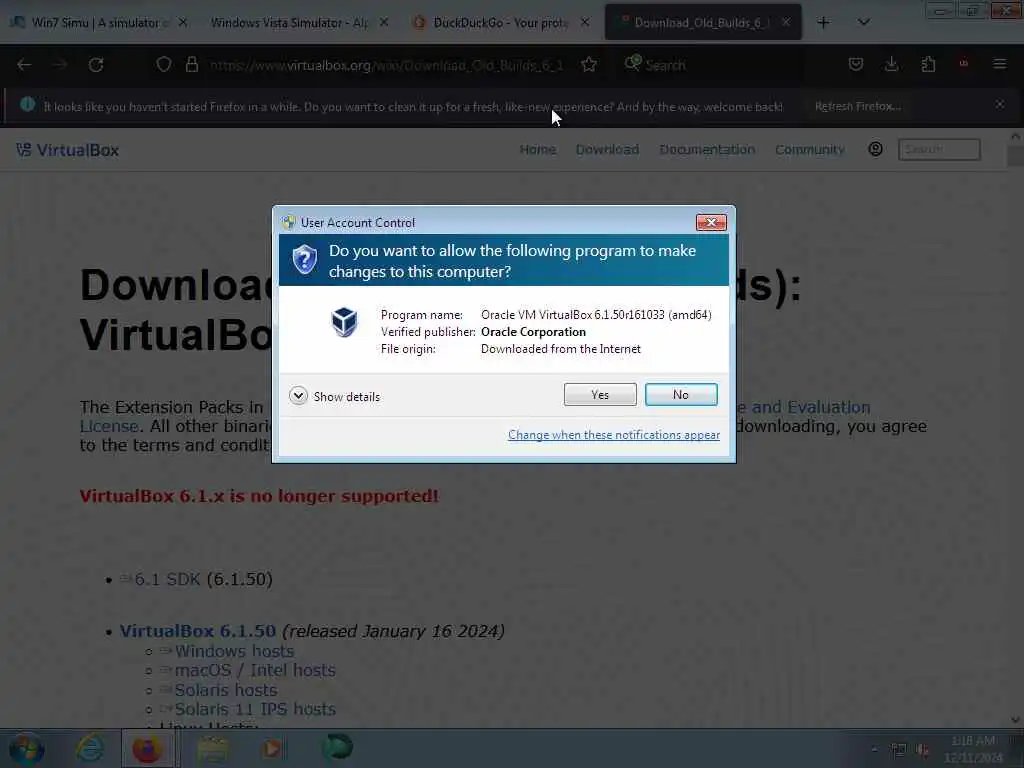Select the Download_Old_Builds_6_1 tab

[702, 23]
